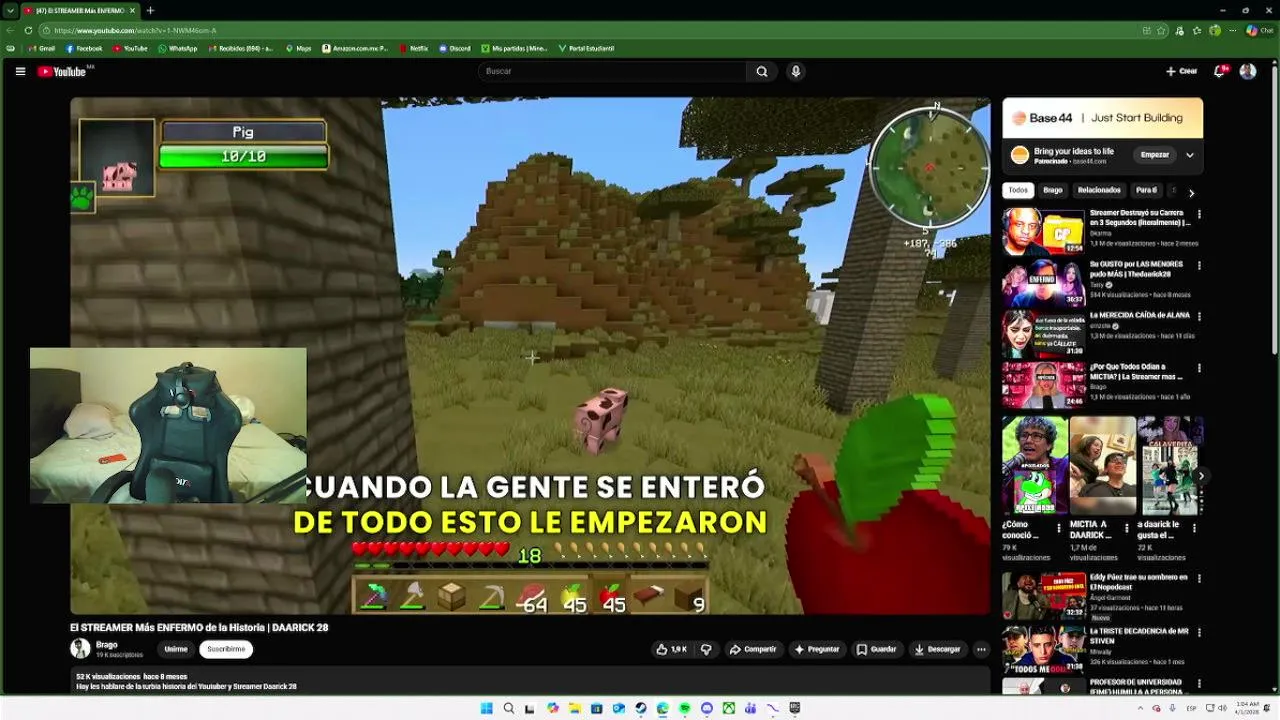Open Discord from the taskbar
The width and height of the screenshot is (1280, 720).
(x=707, y=708)
